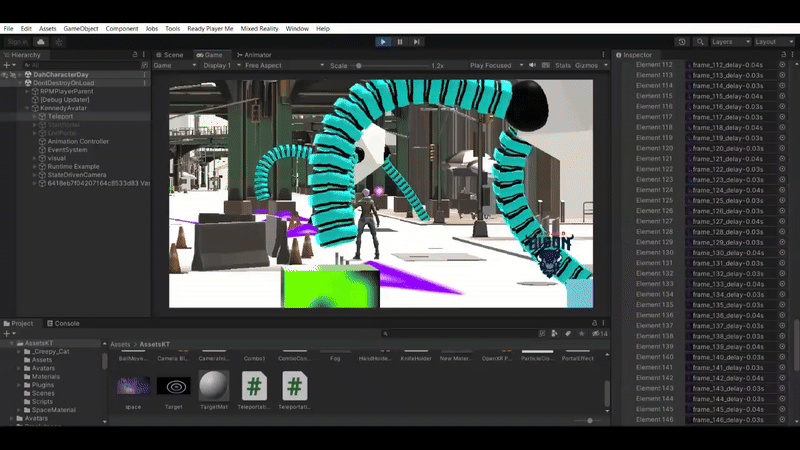Click the global search magnifier icon
Image resolution: width=800 pixels, height=450 pixels.
click(x=700, y=42)
